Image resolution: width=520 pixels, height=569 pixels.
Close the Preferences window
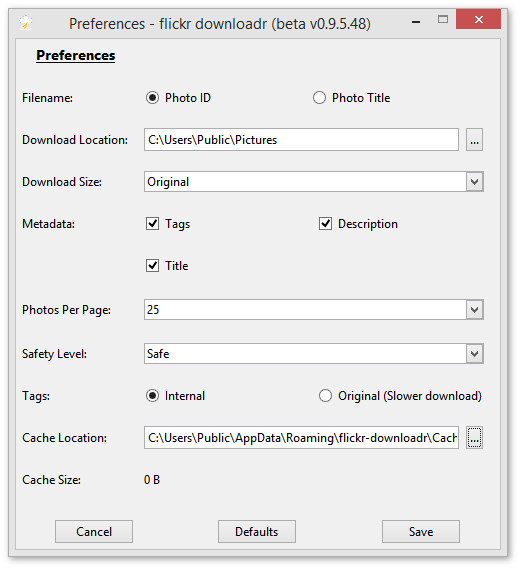click(478, 19)
